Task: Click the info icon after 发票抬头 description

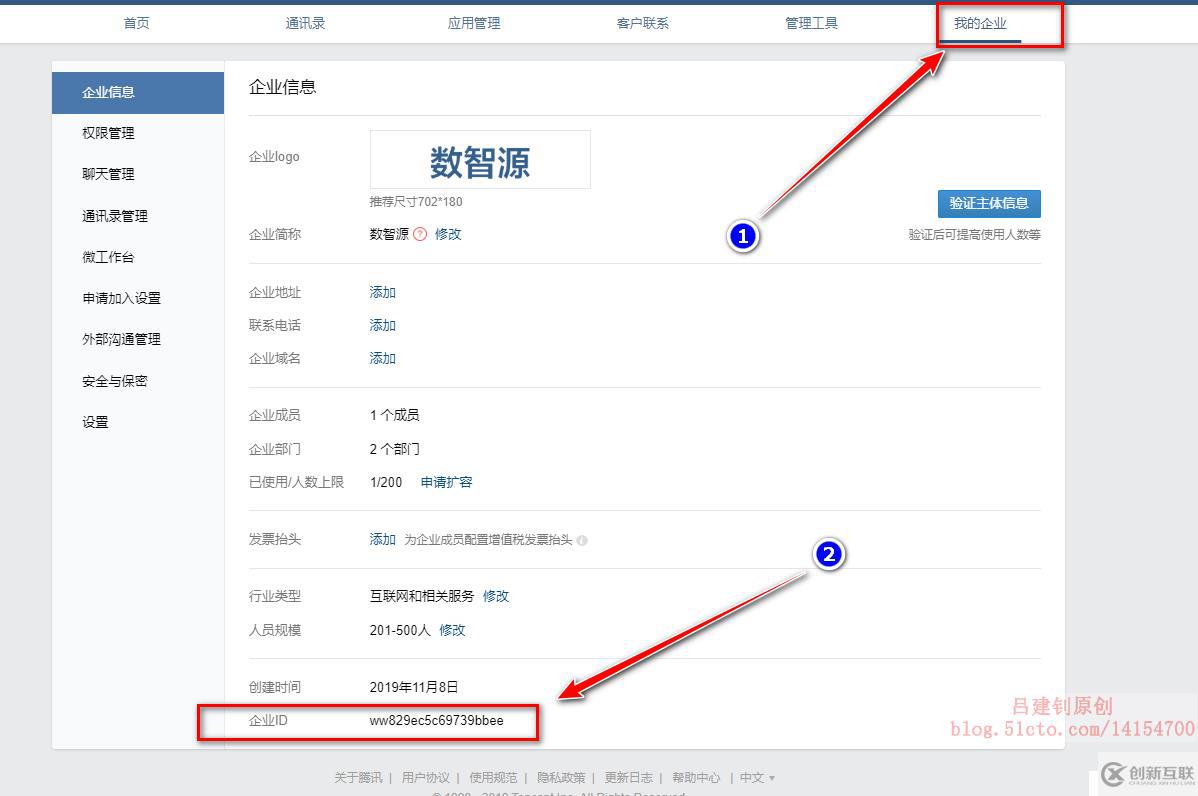Action: click(x=582, y=539)
